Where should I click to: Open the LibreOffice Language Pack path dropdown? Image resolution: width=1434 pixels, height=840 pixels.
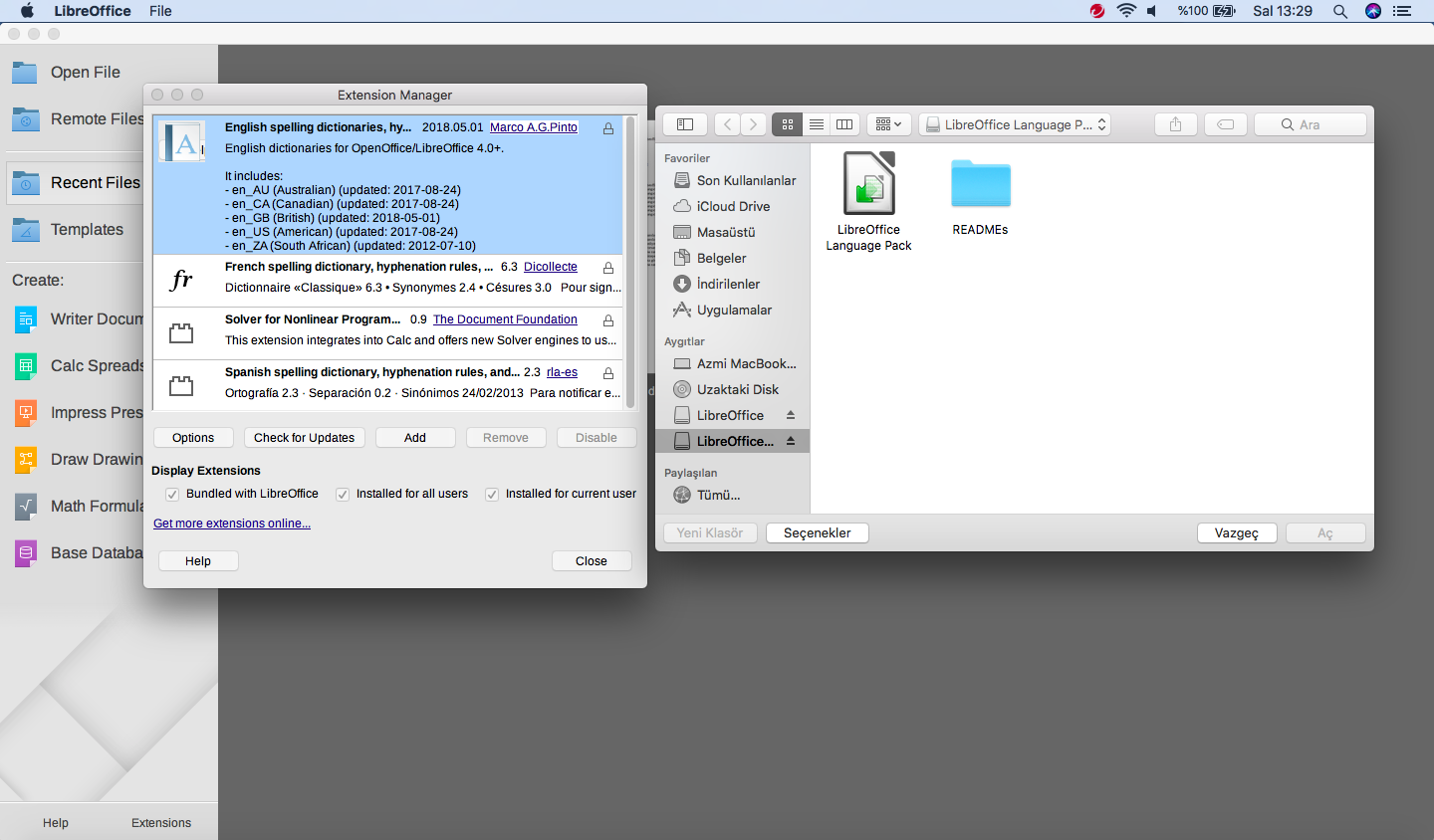point(1014,124)
